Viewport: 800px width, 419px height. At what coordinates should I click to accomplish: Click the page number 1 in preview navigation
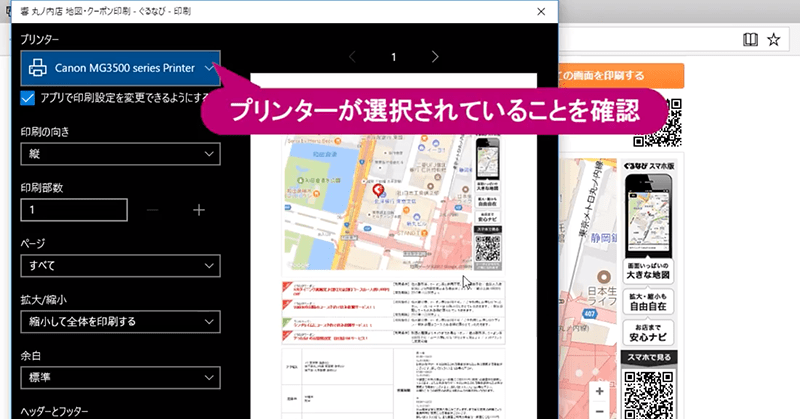[x=393, y=57]
